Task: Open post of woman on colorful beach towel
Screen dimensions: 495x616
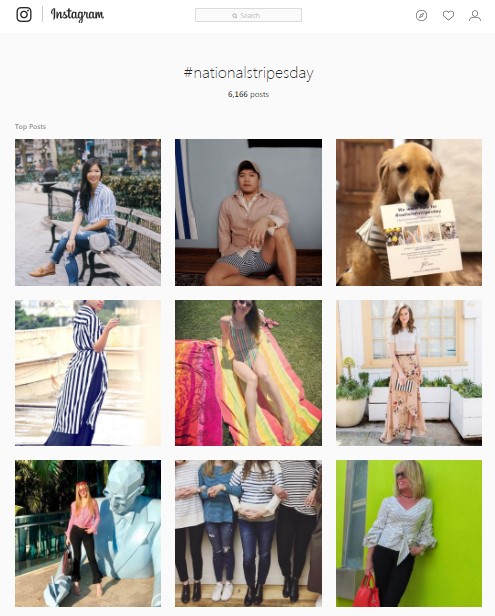Action: [x=248, y=373]
